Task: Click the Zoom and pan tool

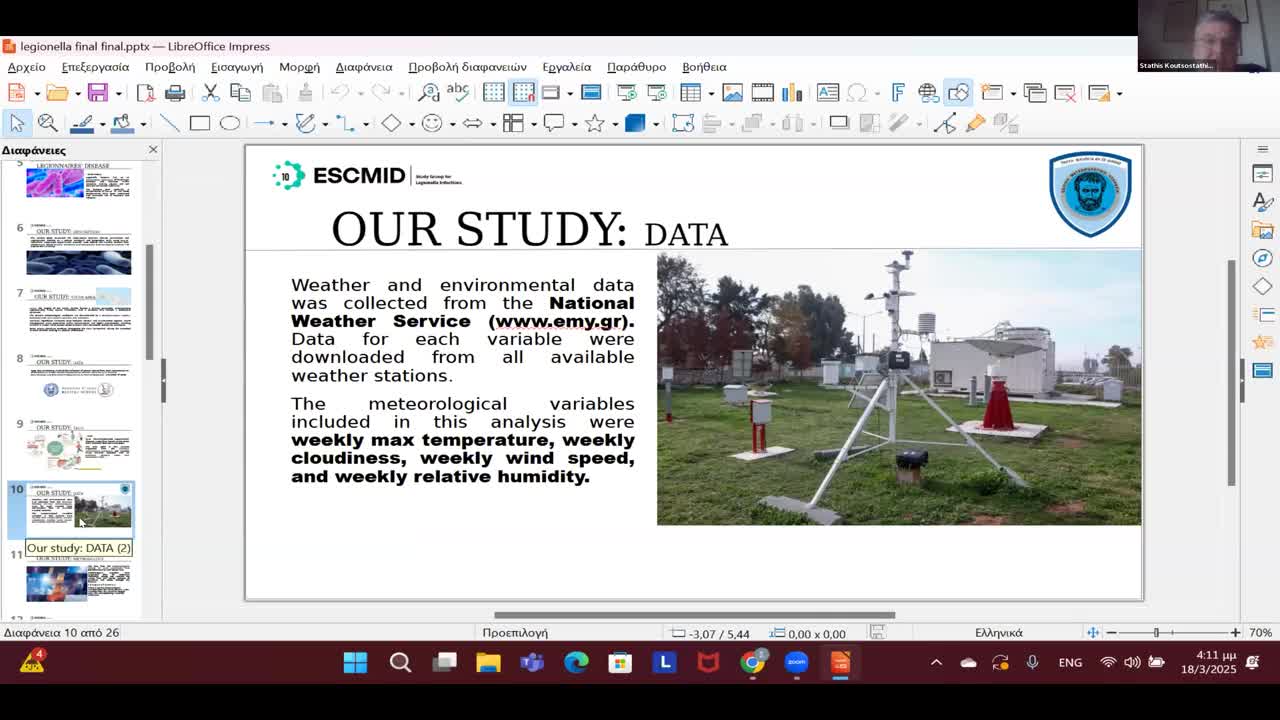Action: point(47,123)
